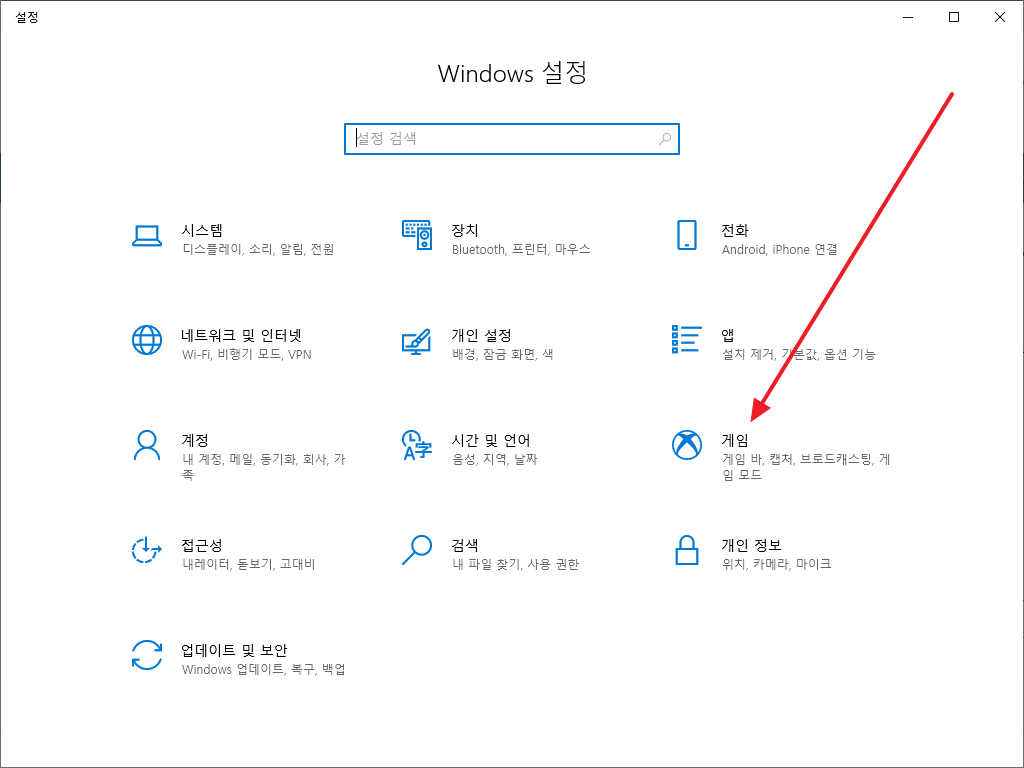Open the 네트워크 및 인터넷 globe icon
Screen dimensions: 1024x768
[147, 340]
